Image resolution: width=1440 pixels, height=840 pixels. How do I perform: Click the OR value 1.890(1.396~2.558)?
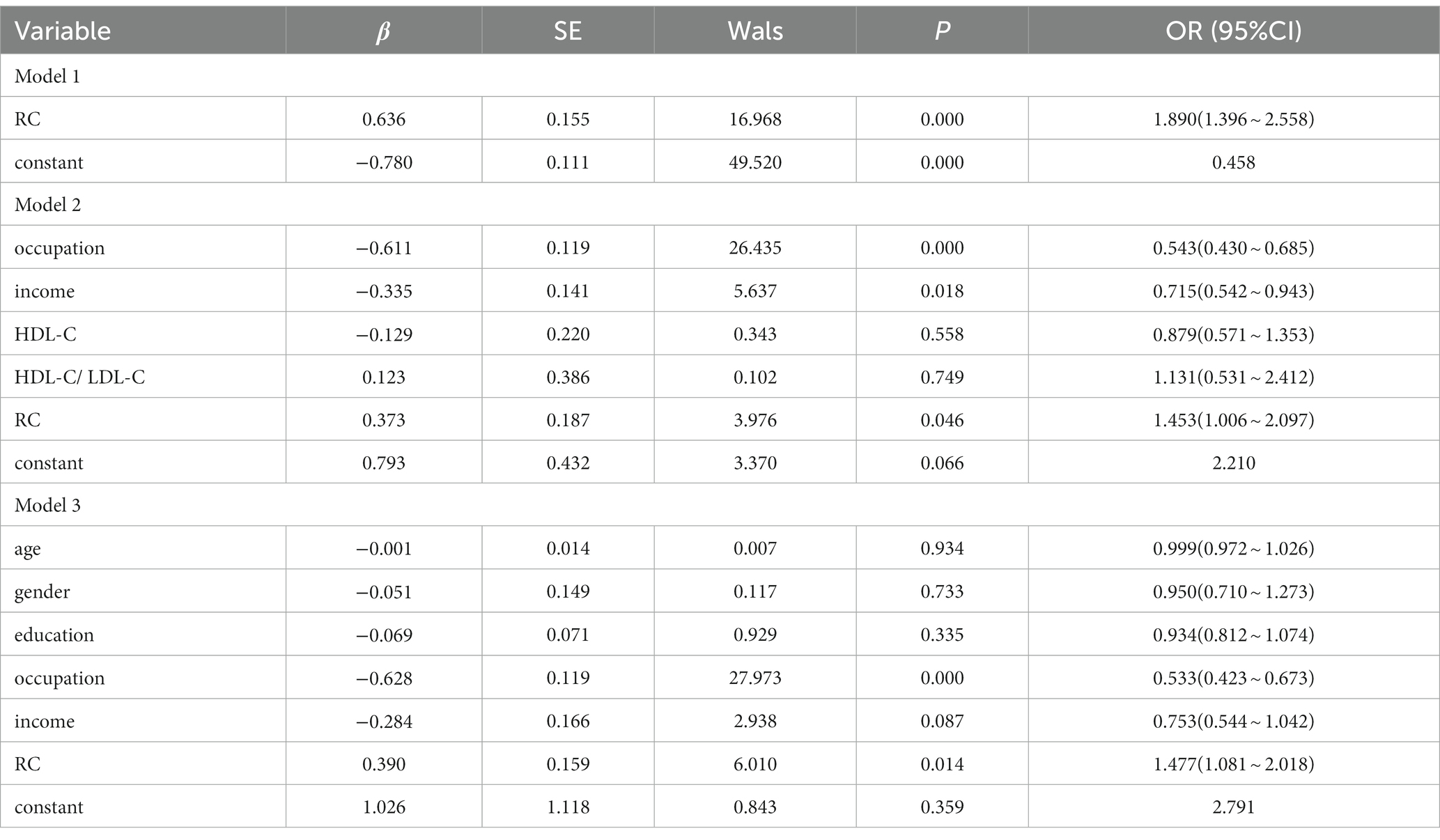[1234, 119]
